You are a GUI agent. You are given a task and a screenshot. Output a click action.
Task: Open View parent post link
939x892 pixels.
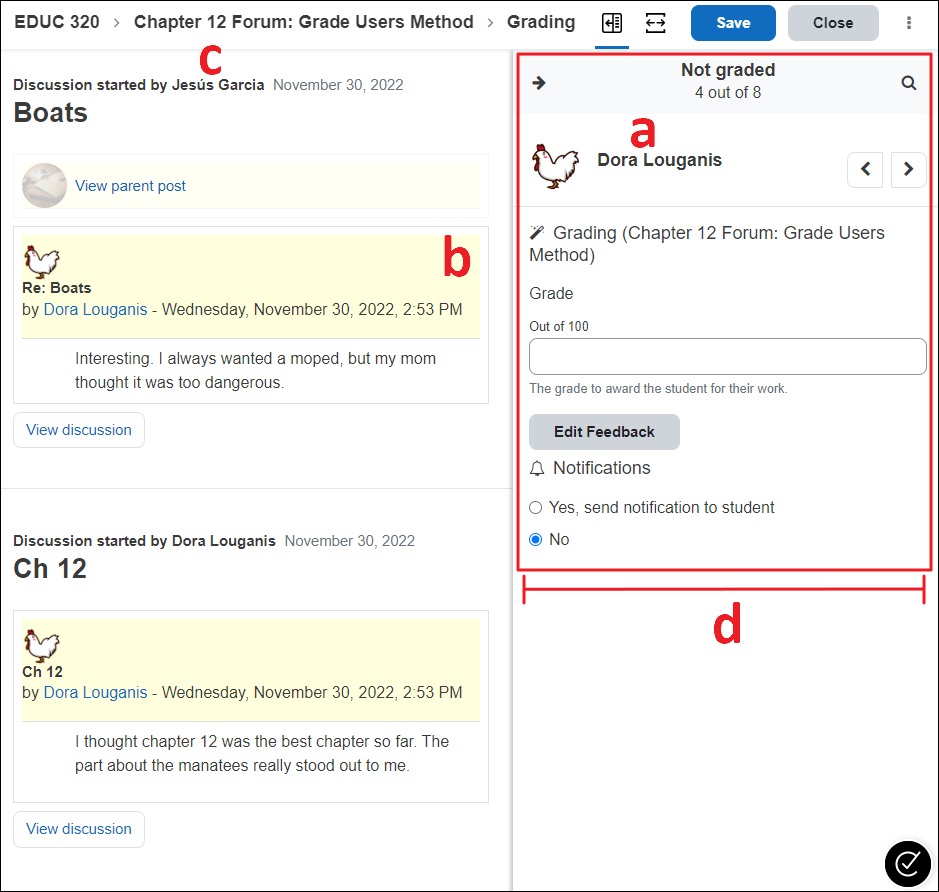pos(130,186)
